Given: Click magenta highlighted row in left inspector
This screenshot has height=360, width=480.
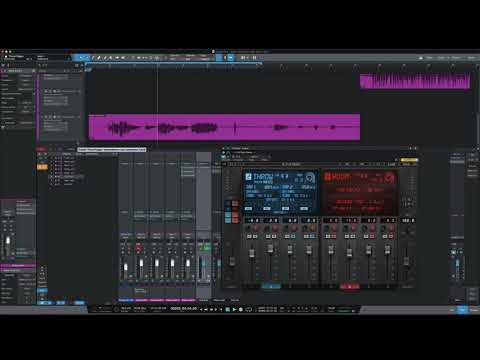Looking at the screenshot, I should point(18,266).
